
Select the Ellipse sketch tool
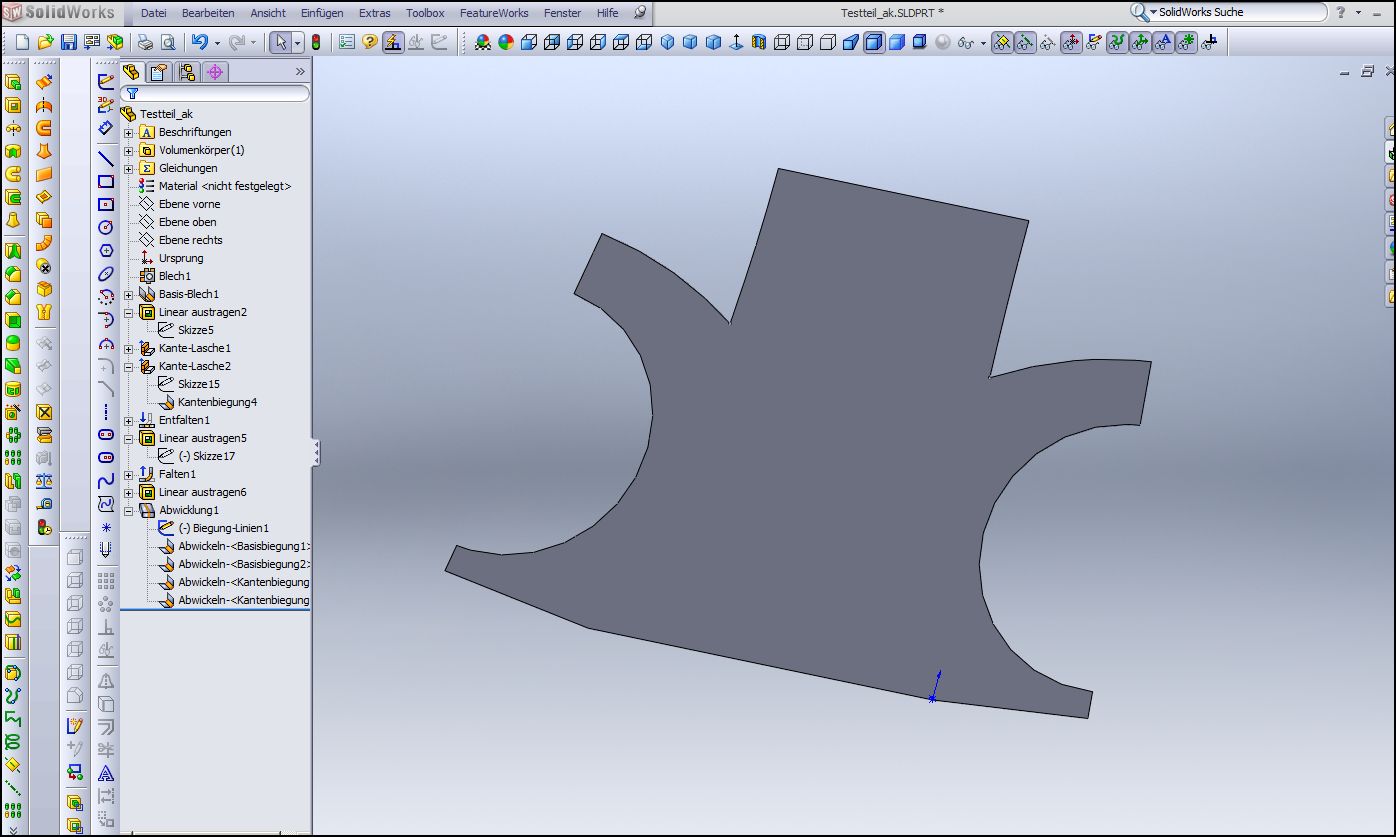coord(106,274)
